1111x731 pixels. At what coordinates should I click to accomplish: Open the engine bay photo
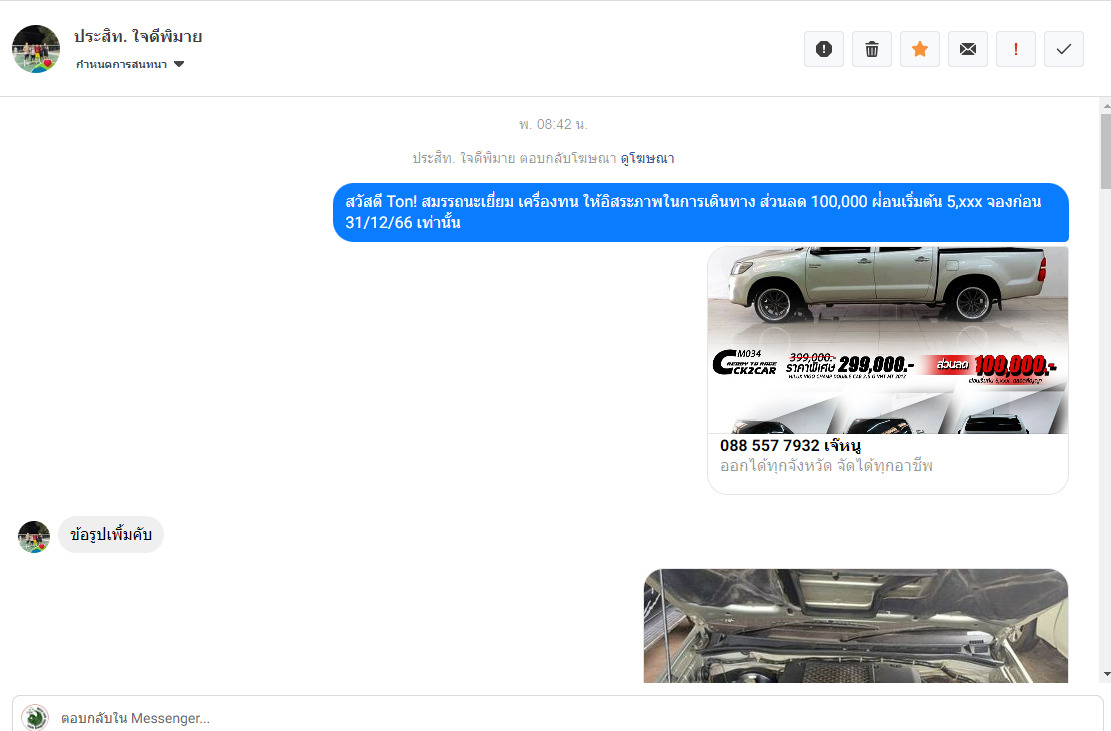click(x=855, y=626)
